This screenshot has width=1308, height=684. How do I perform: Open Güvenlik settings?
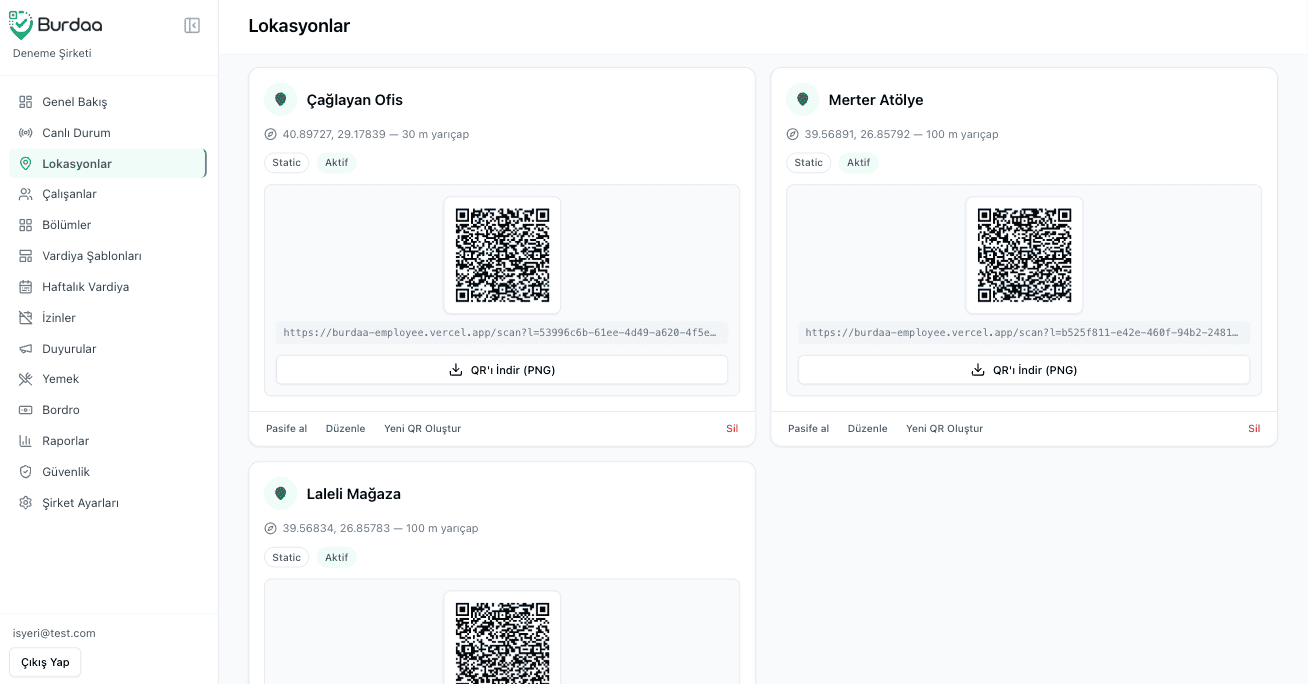[x=108, y=472]
